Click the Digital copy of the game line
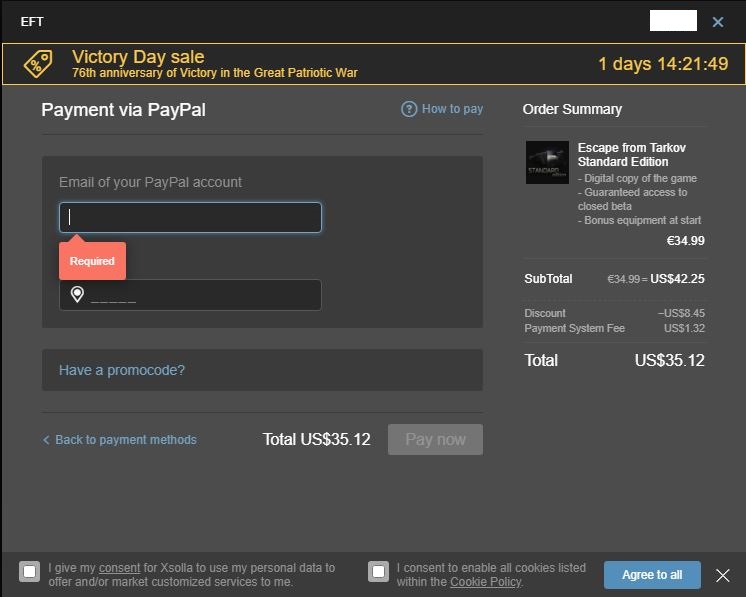This screenshot has width=746, height=597. (638, 178)
